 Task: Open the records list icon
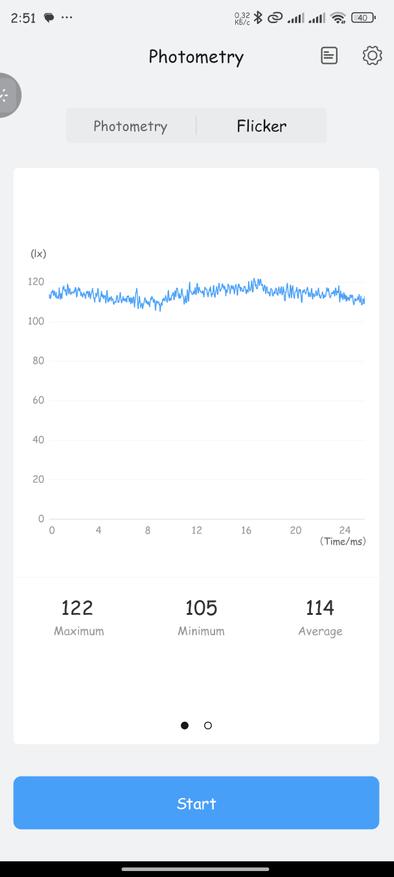coord(329,55)
